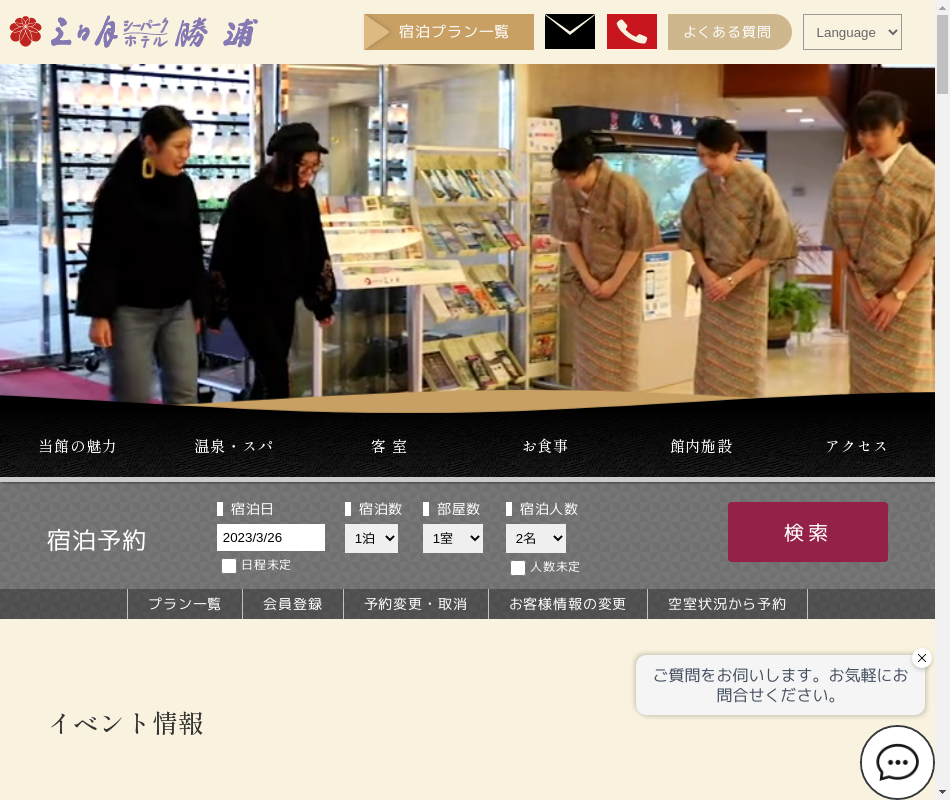The height and width of the screenshot is (800, 950).
Task: Click the 宿泊日 date input field
Action: pos(270,538)
